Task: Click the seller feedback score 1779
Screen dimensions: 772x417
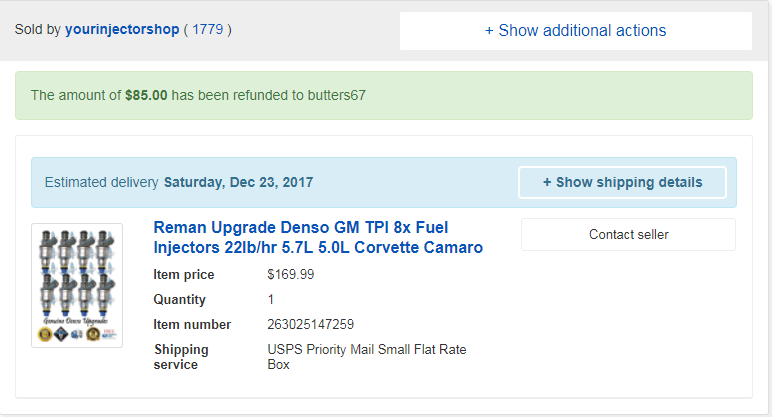Action: tap(208, 30)
